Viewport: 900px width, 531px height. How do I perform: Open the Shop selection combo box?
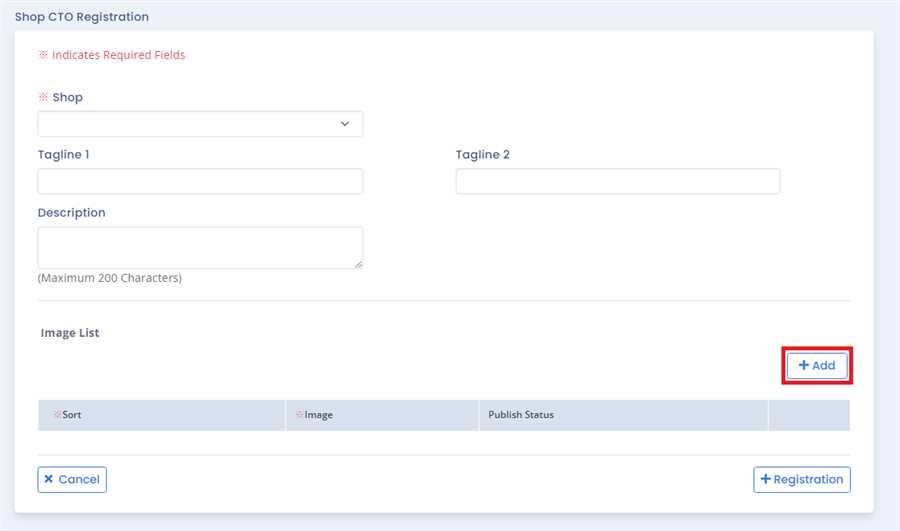point(190,124)
